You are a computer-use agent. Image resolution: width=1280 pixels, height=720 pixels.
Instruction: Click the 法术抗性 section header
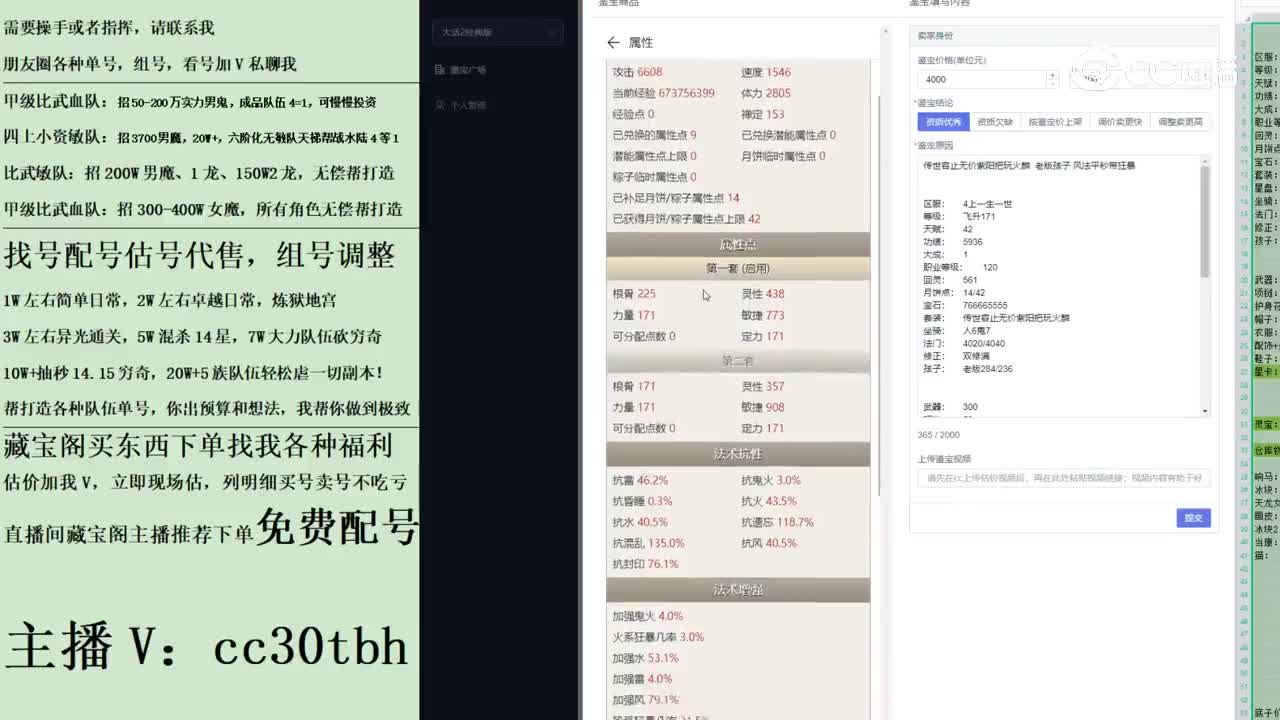pos(738,454)
